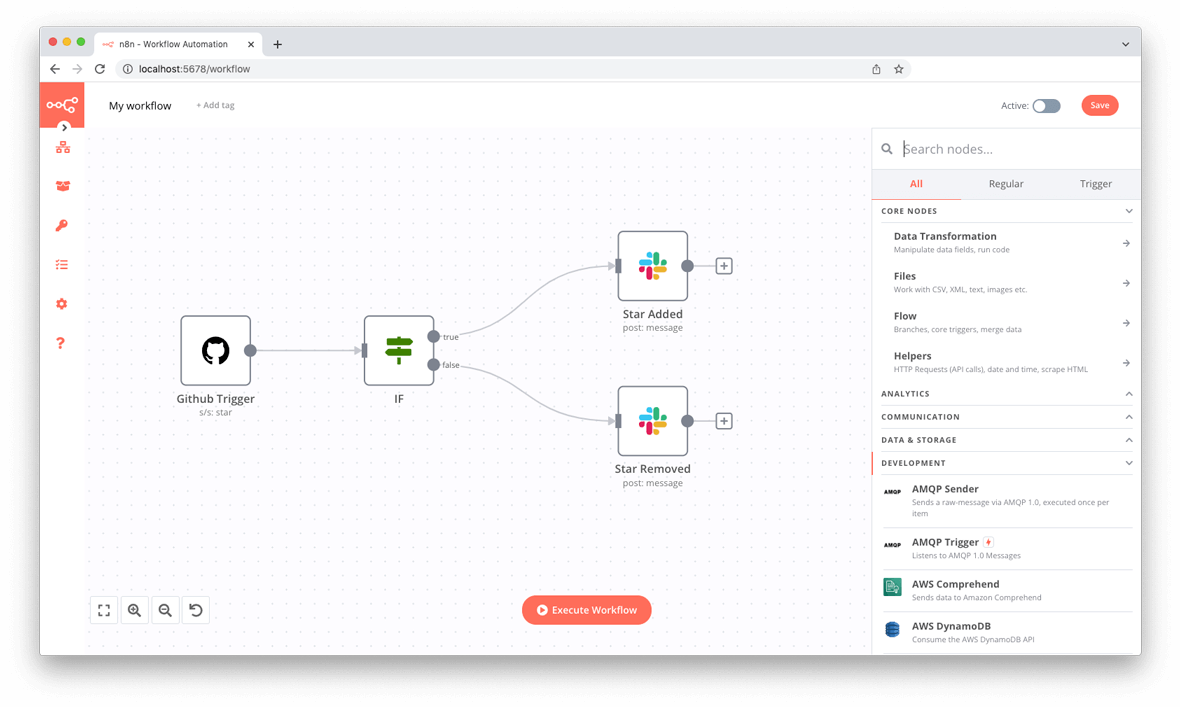The height and width of the screenshot is (707, 1180).
Task: Fit workflow to view icon
Action: point(104,610)
